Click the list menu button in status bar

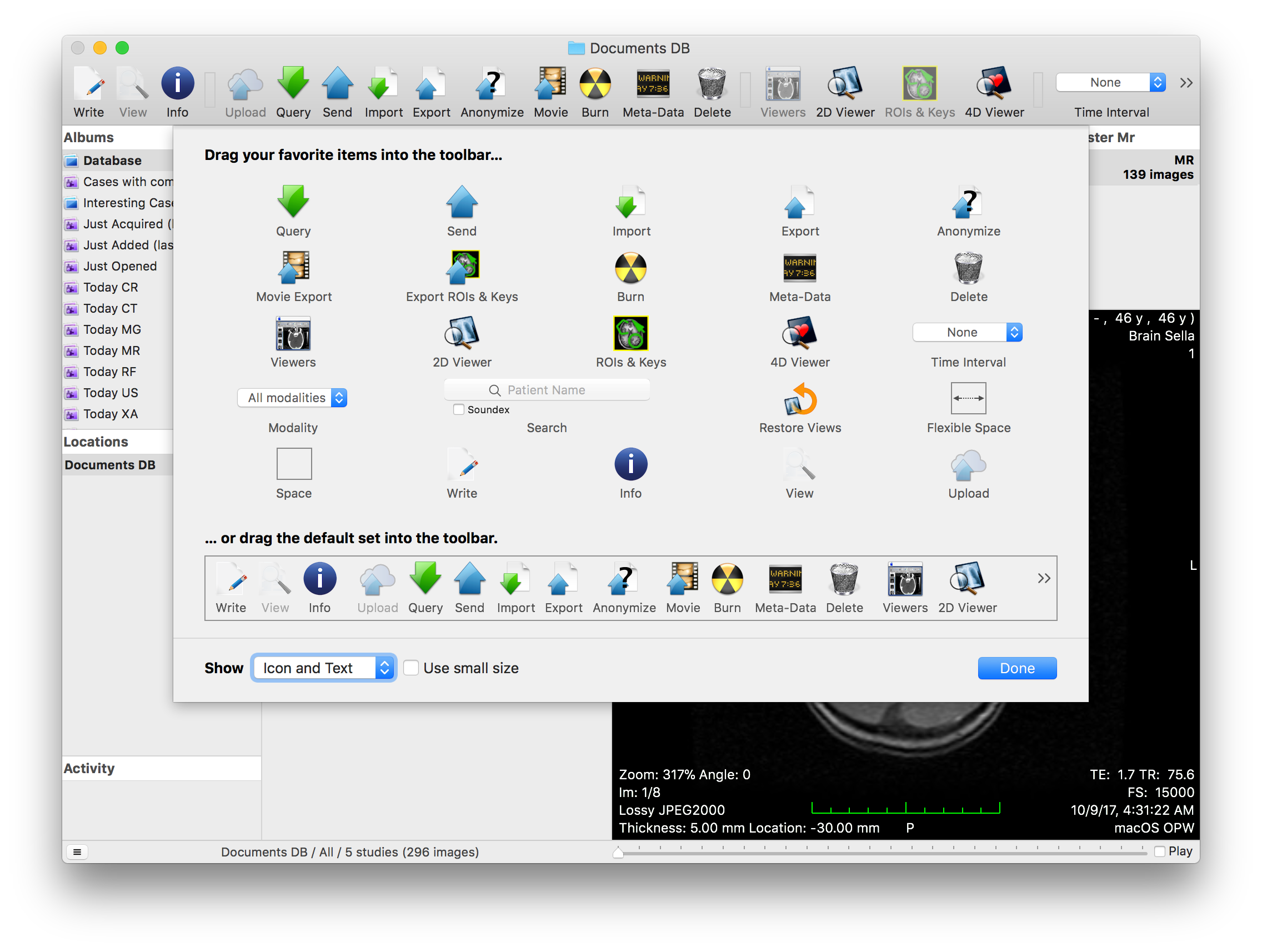click(77, 851)
